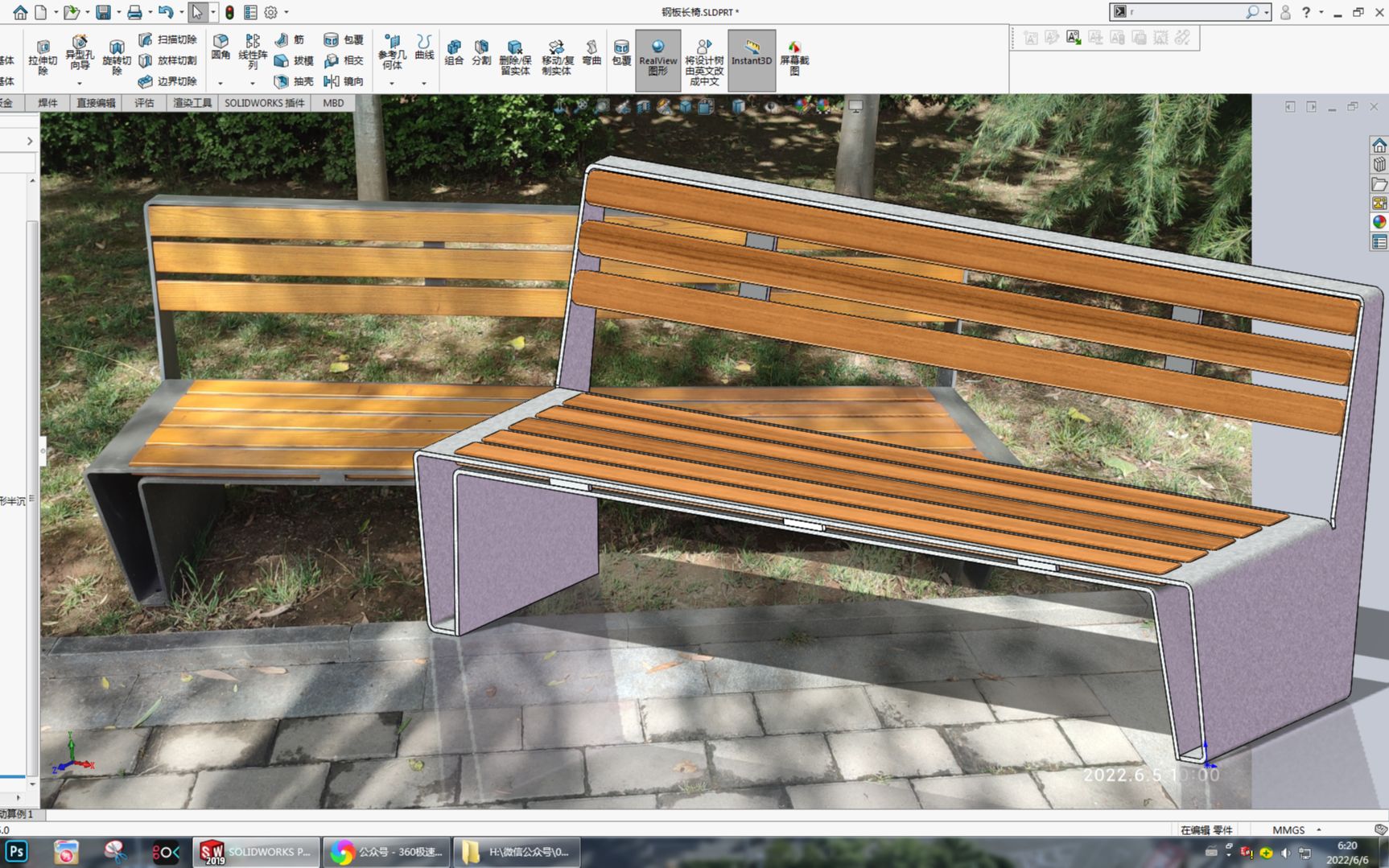Screen dimensions: 1389x868
Task: Open the Help question mark menu
Action: [1306, 12]
